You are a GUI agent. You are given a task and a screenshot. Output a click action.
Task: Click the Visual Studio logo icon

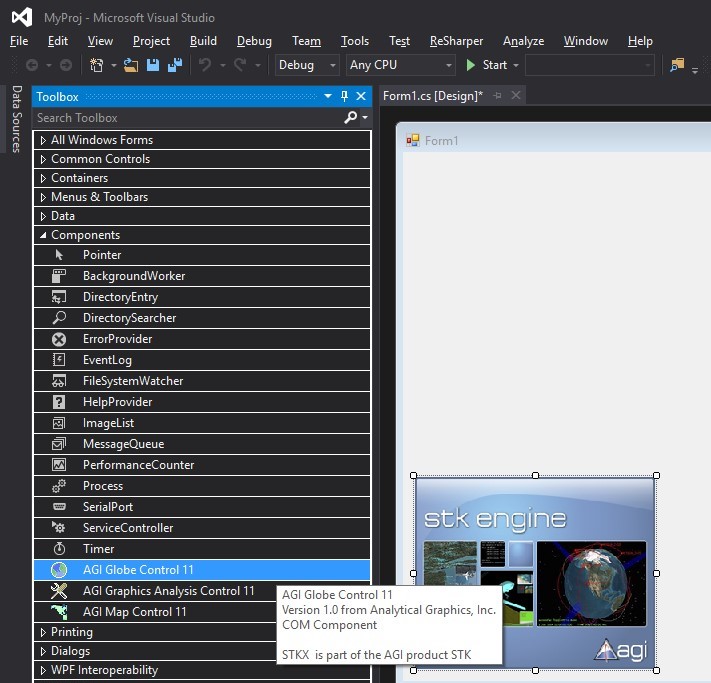22,17
